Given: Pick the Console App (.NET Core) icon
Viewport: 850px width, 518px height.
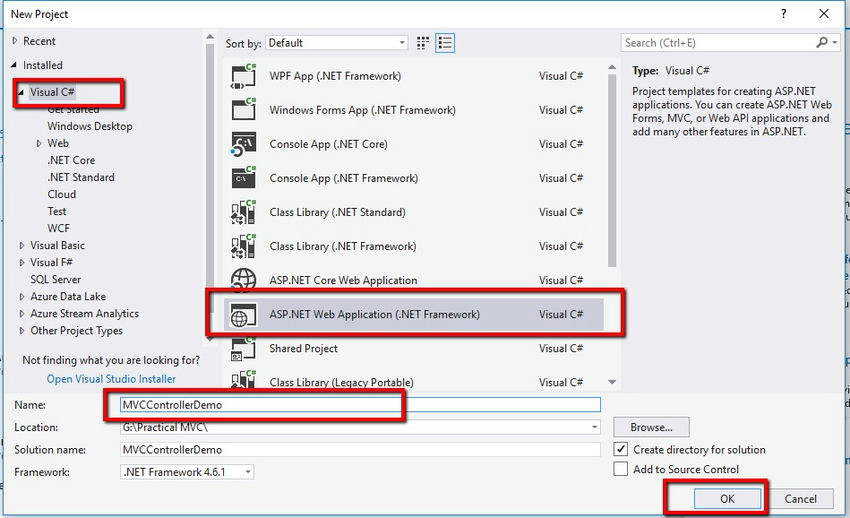Looking at the screenshot, I should [243, 144].
